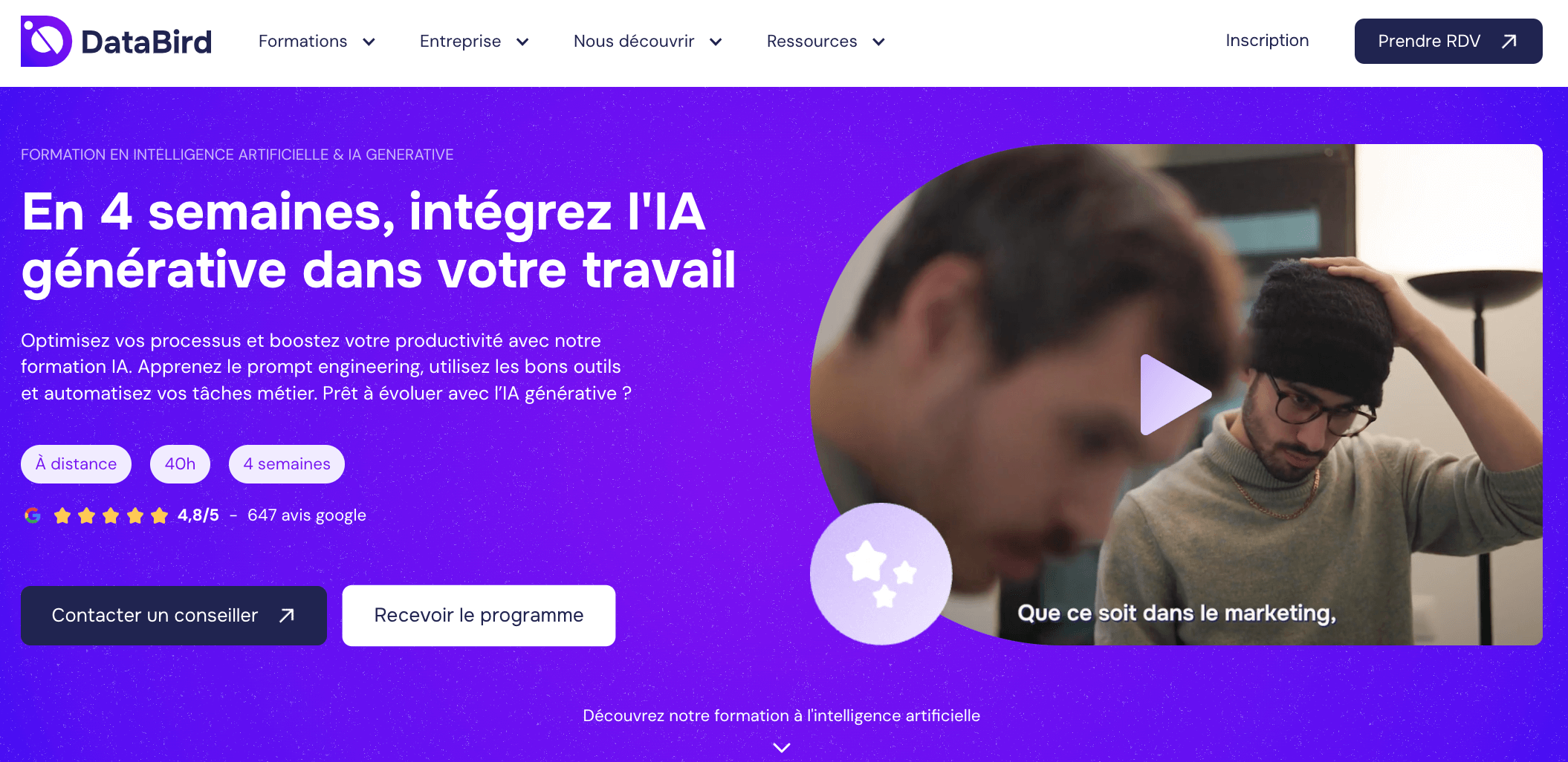Expand the Formations dropdown chevron

click(369, 42)
